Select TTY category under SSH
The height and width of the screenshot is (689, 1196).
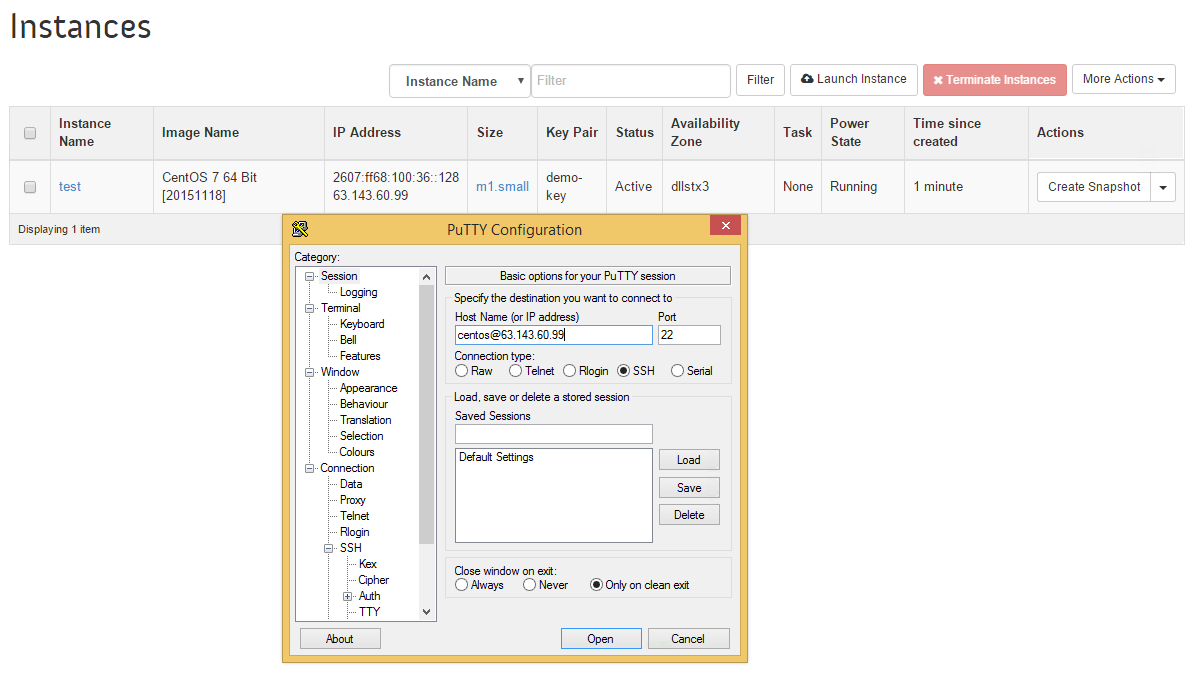pos(369,612)
